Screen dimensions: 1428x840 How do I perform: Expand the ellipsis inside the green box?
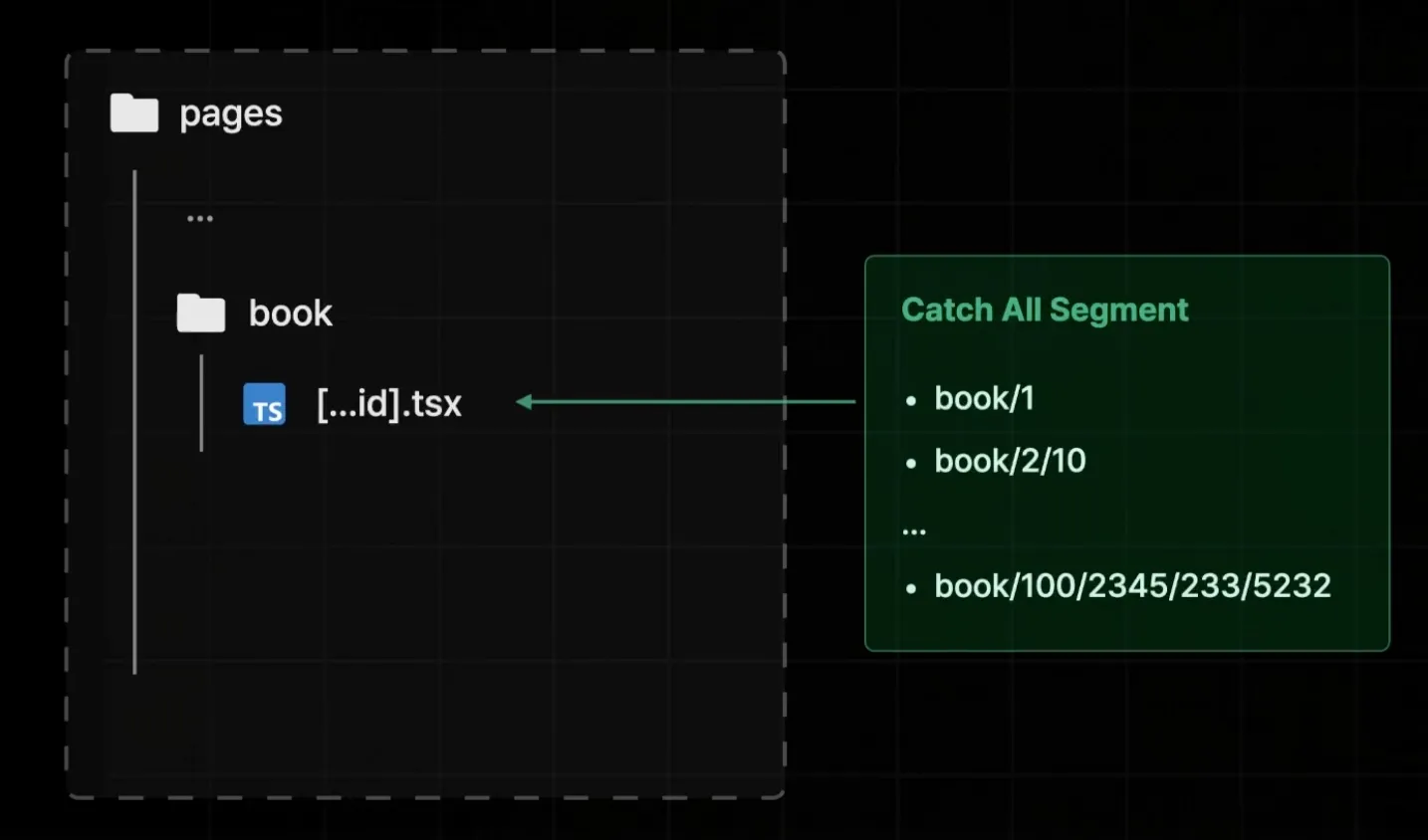[x=914, y=532]
